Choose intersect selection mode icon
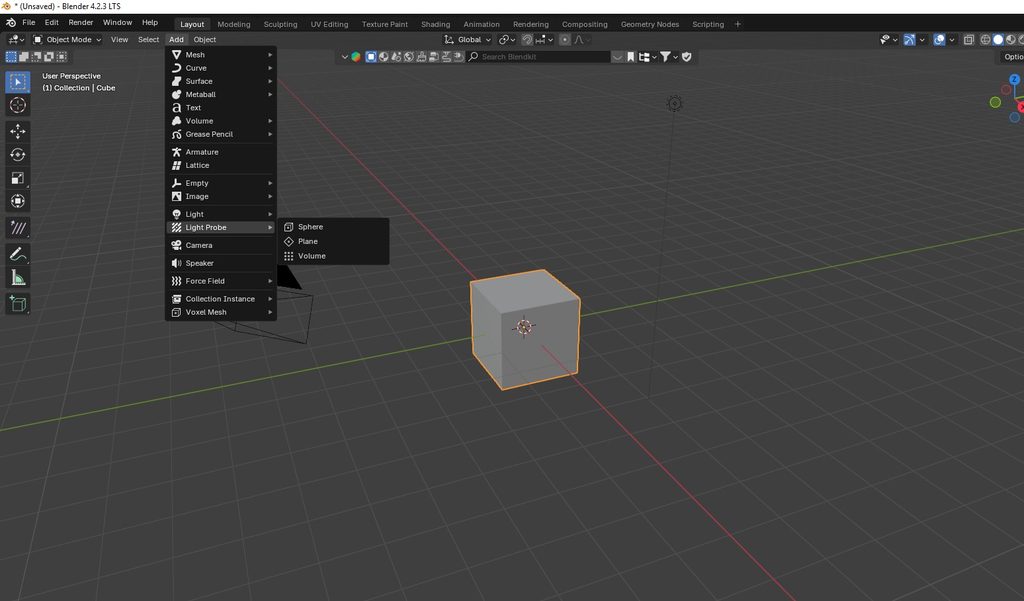 point(61,57)
